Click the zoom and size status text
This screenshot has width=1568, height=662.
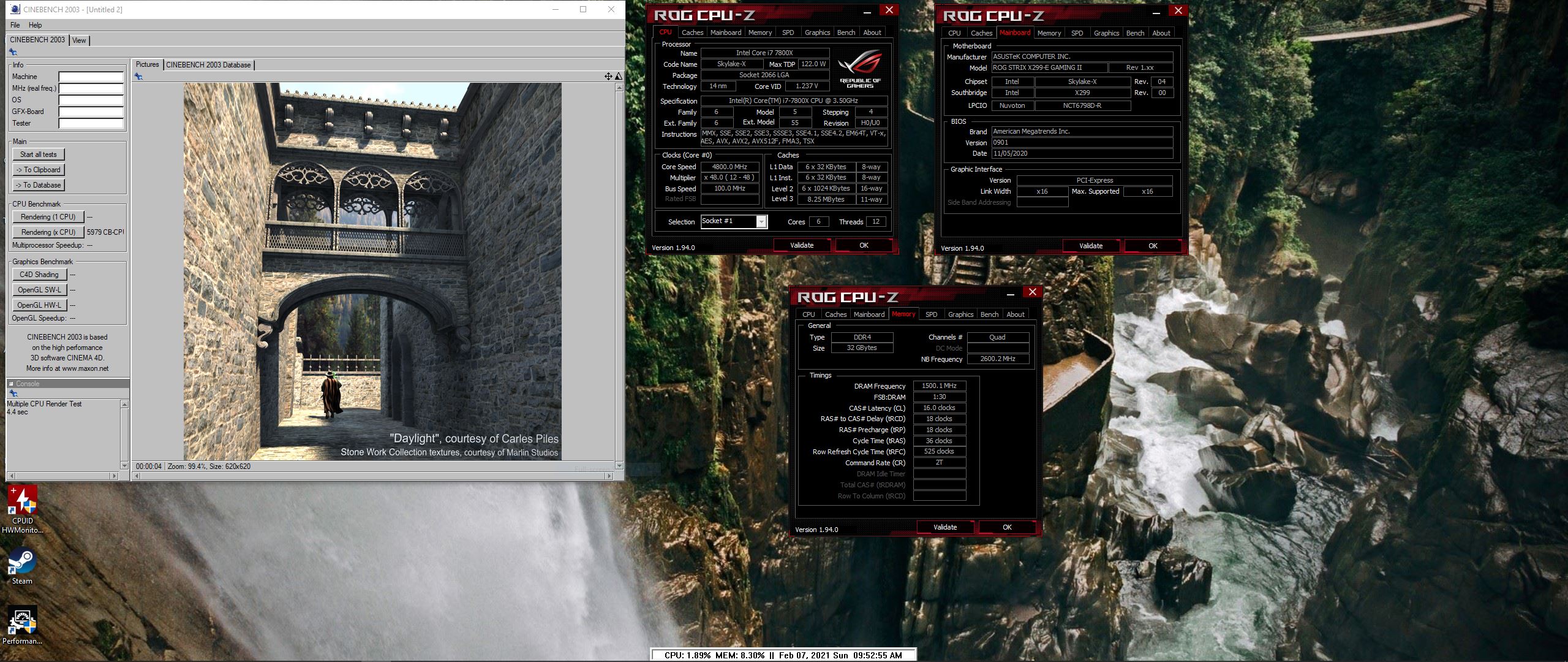(209, 466)
